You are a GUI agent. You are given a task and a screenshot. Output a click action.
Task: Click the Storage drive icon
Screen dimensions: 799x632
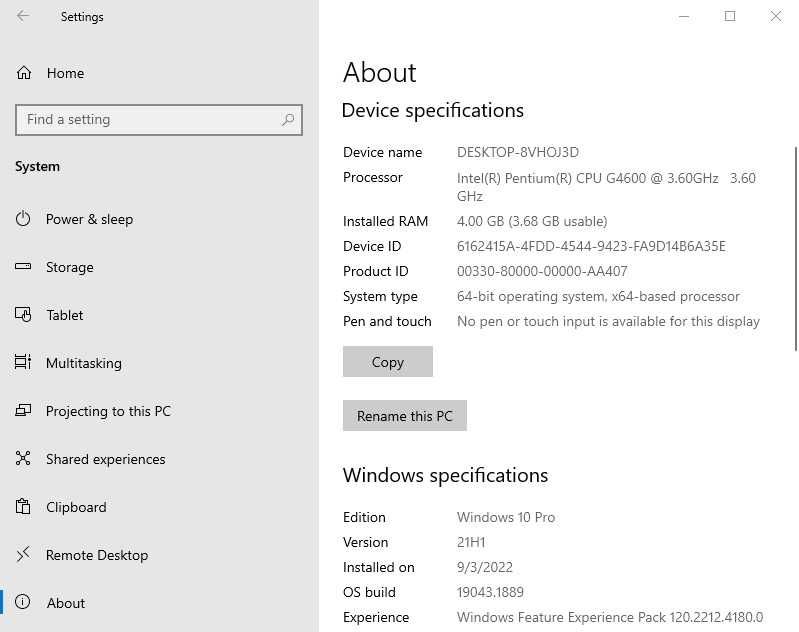[24, 267]
